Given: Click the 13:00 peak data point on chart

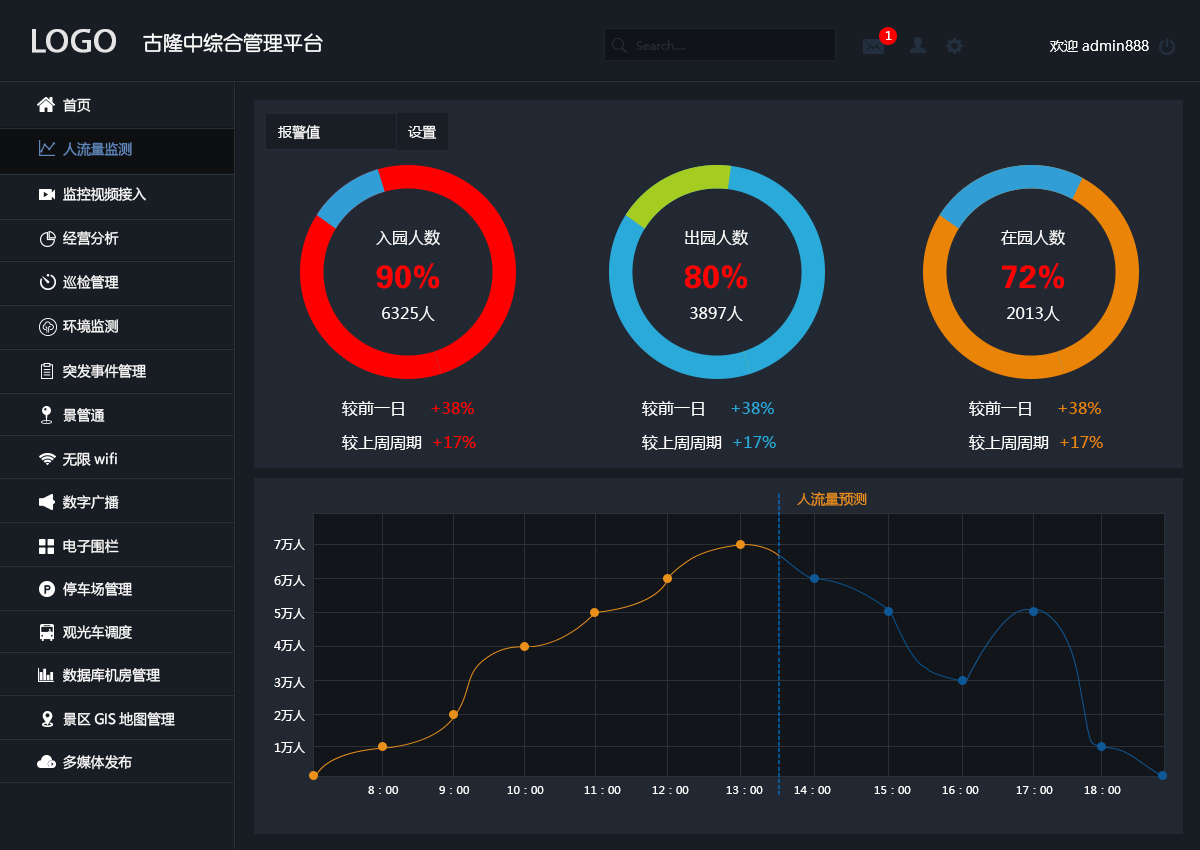Looking at the screenshot, I should [740, 545].
